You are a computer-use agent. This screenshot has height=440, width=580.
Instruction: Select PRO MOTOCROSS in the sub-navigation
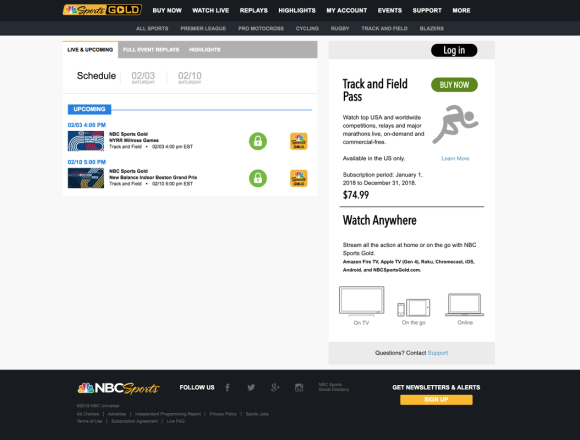point(261,28)
